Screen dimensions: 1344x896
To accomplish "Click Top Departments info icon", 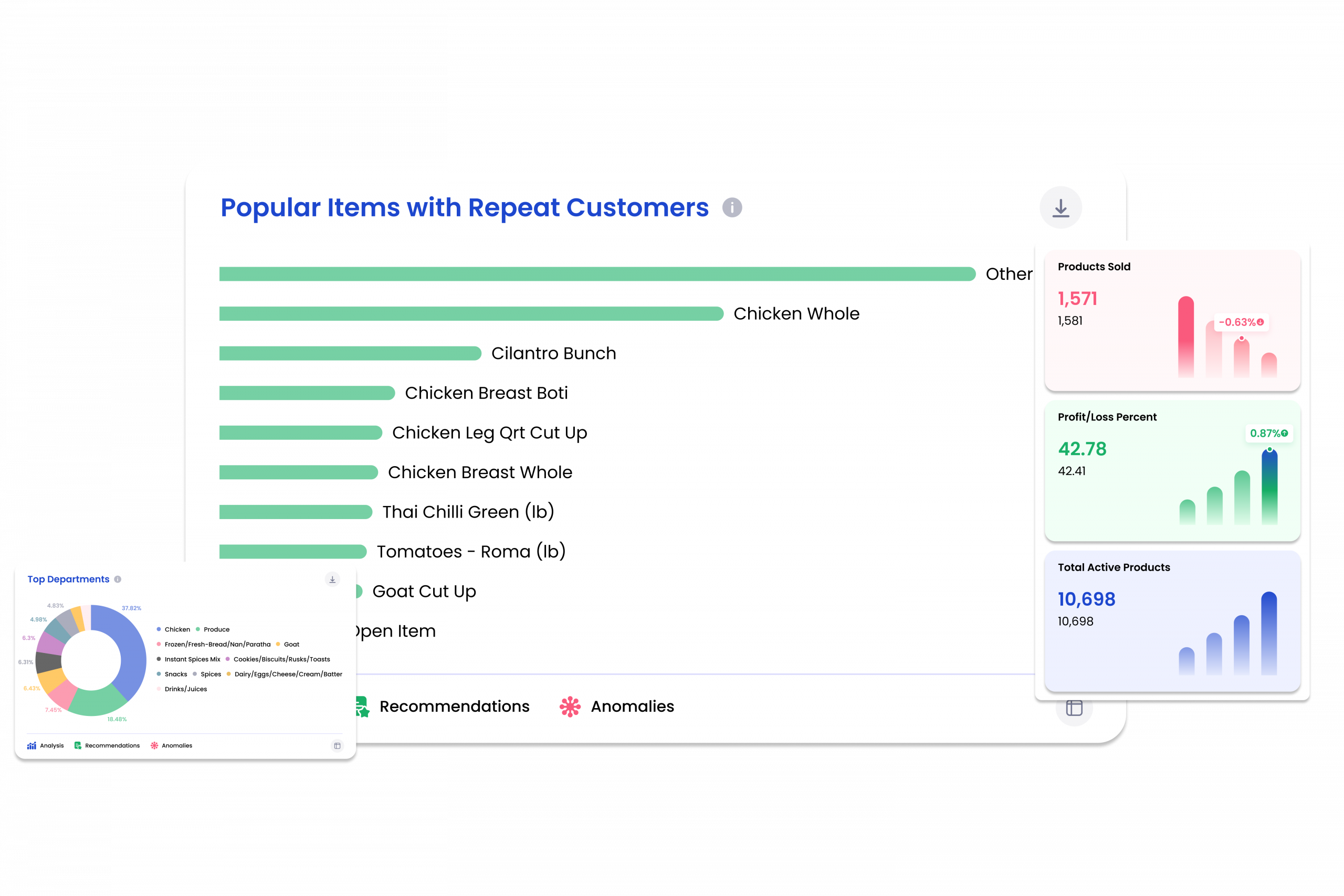I will [118, 579].
